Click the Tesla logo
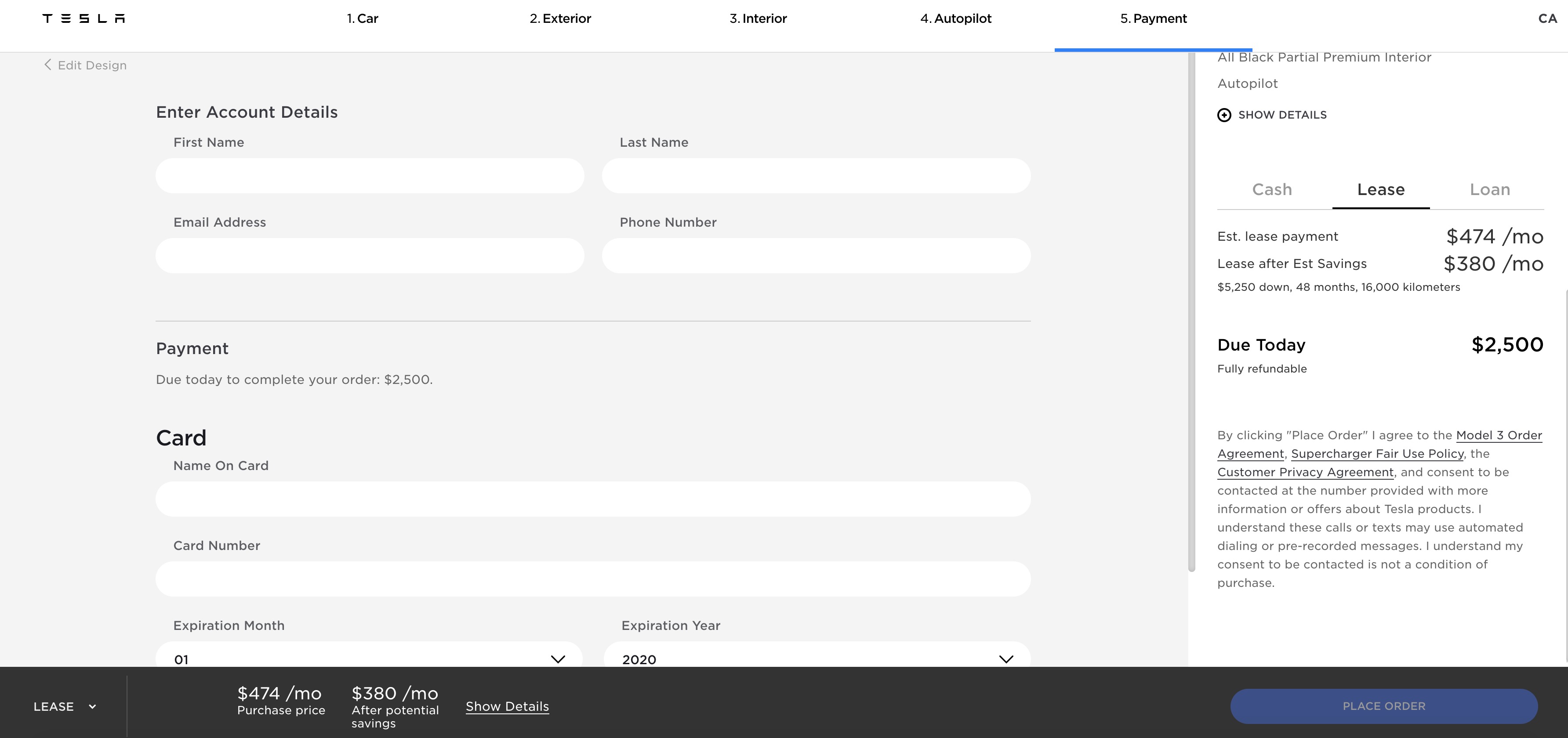1568x738 pixels. (x=83, y=18)
